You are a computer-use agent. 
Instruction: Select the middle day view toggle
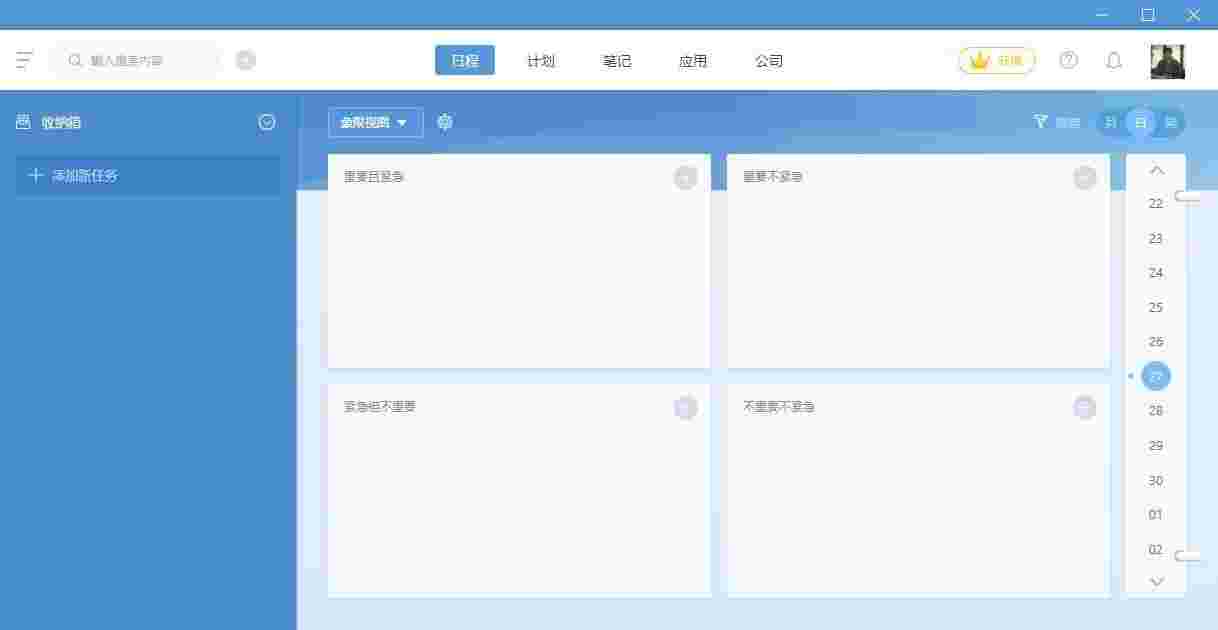coord(1141,122)
